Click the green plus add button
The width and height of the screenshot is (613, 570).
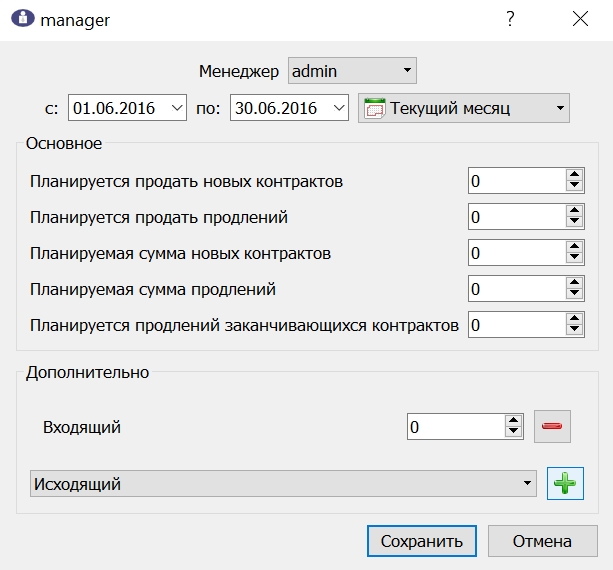pyautogui.click(x=565, y=483)
